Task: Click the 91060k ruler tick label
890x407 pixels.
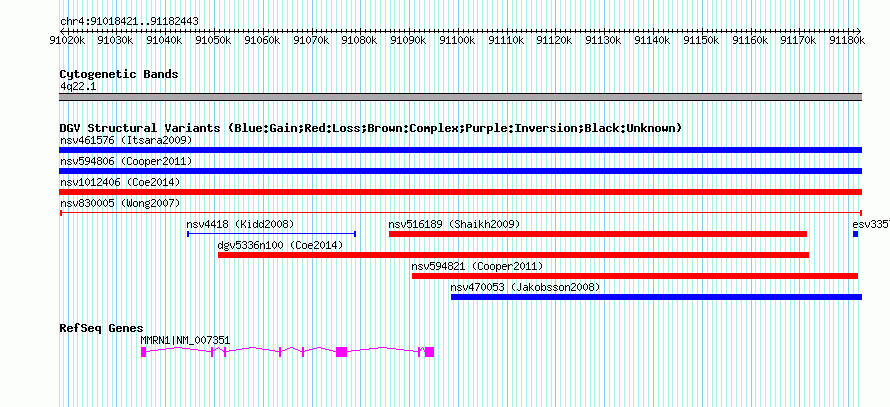Action: point(262,40)
